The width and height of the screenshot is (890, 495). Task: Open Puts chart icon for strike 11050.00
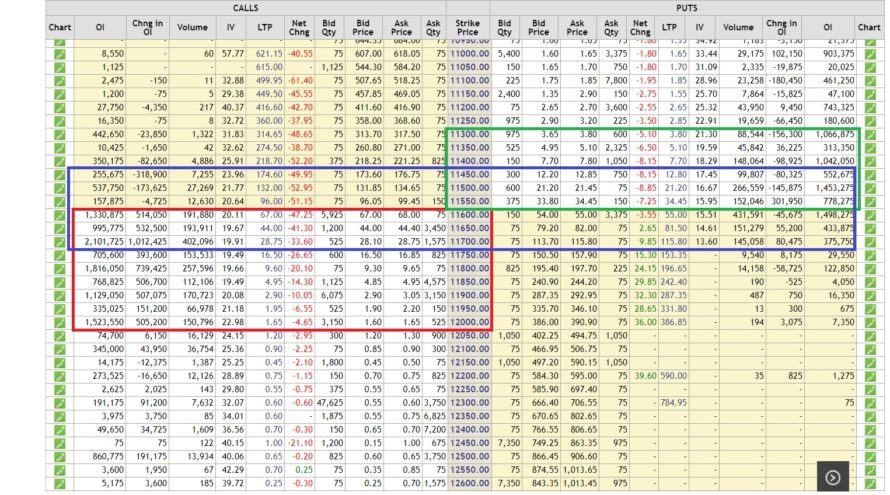(x=870, y=68)
